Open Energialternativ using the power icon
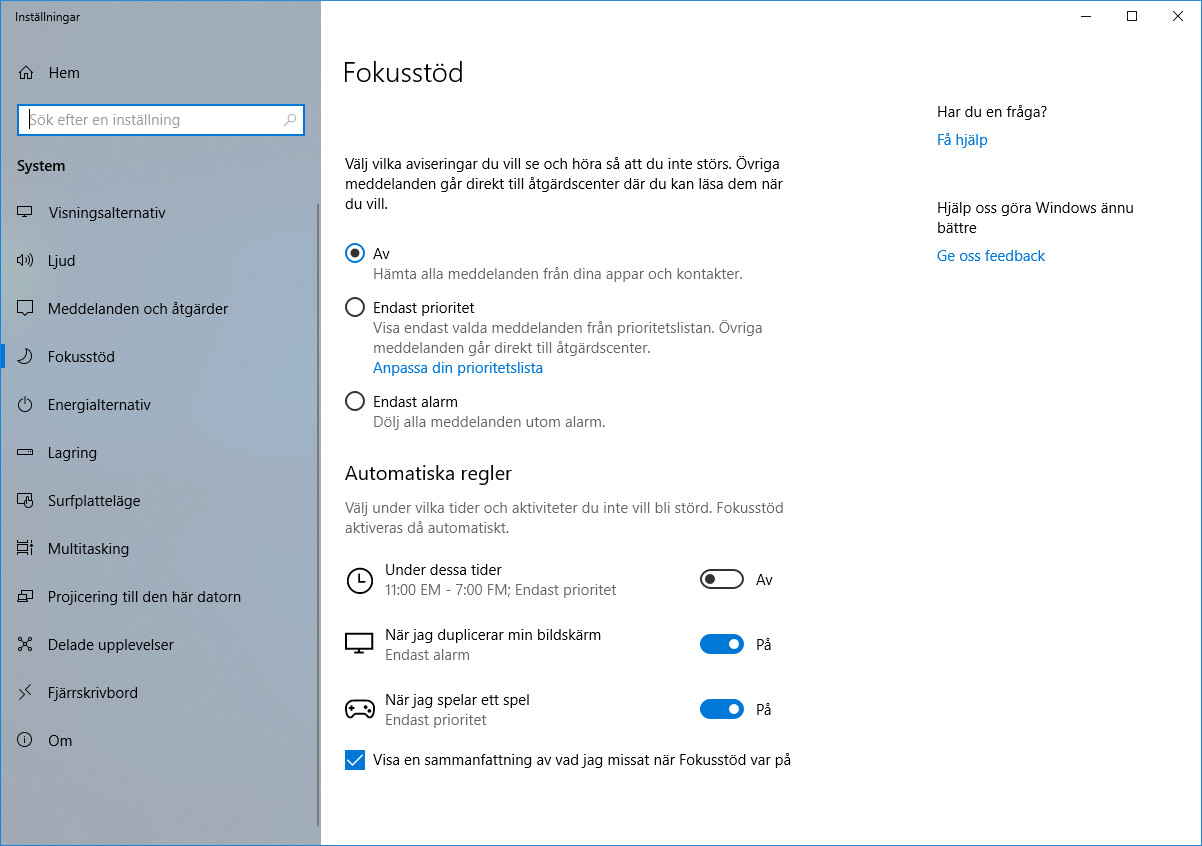Viewport: 1202px width, 846px height. pyautogui.click(x=24, y=404)
